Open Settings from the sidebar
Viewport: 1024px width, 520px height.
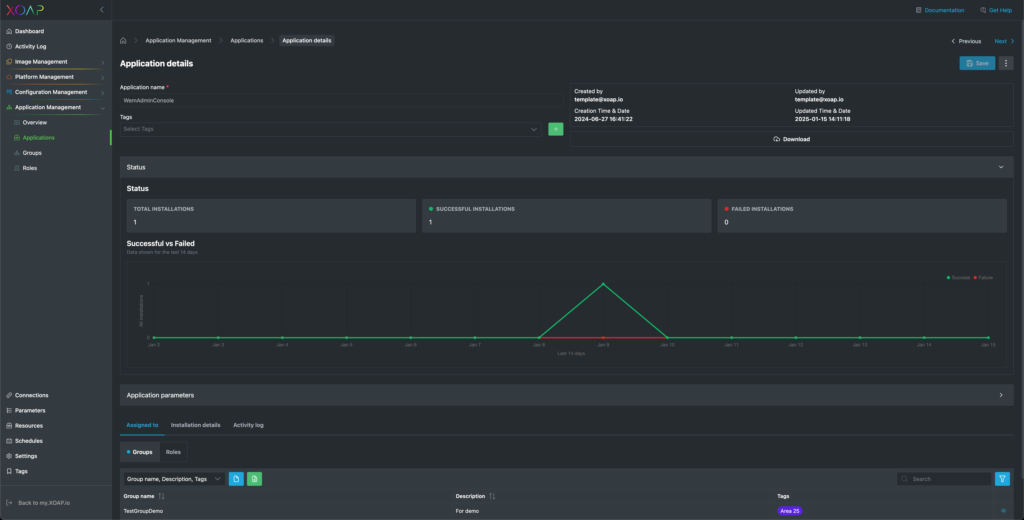click(26, 456)
